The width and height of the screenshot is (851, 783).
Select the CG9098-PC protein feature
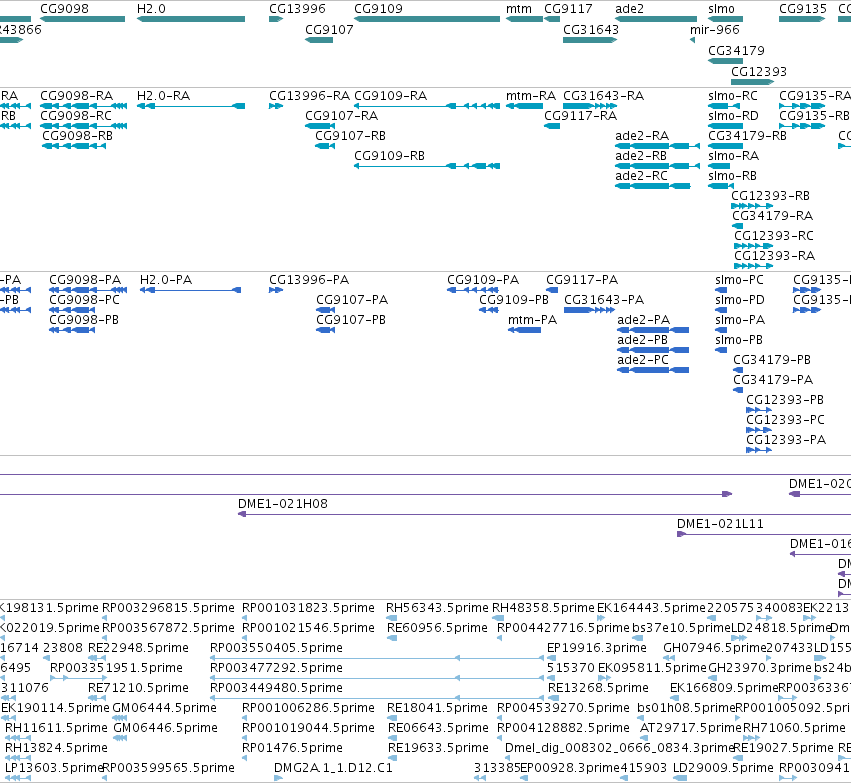(x=72, y=310)
